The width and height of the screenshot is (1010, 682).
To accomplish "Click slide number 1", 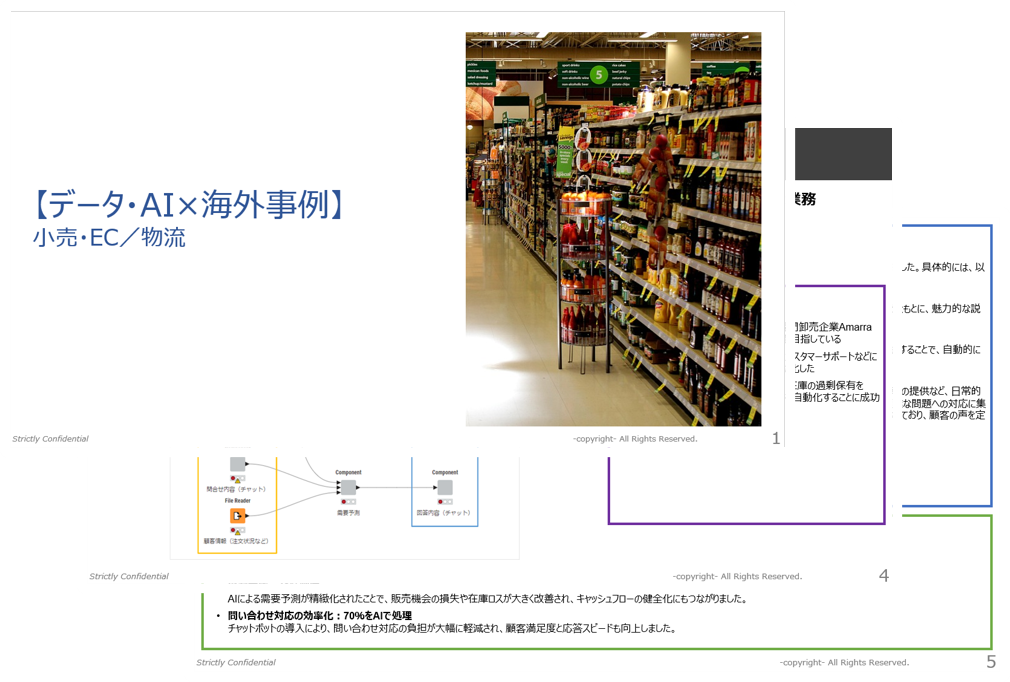I will pyautogui.click(x=776, y=438).
